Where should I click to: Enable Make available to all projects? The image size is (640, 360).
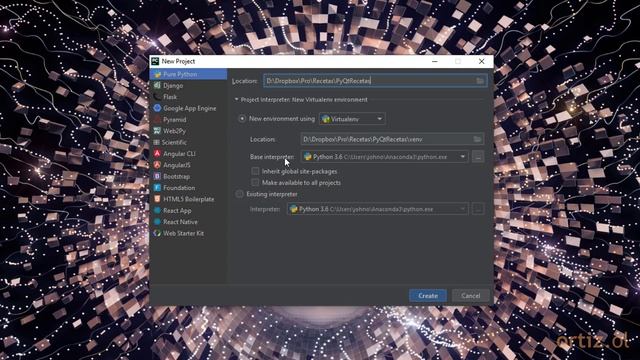pos(255,182)
